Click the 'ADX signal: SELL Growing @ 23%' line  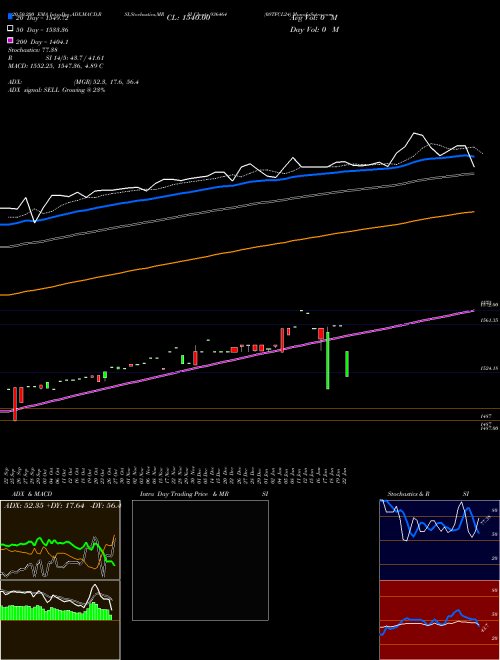(56, 90)
